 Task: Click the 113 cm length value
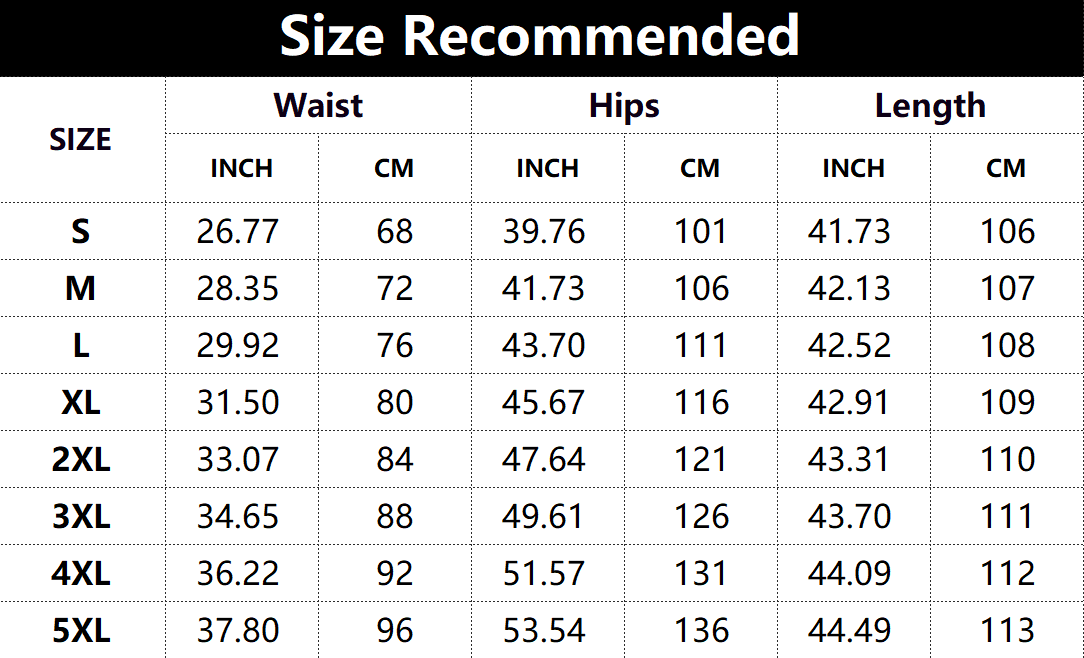pyautogui.click(x=1007, y=631)
